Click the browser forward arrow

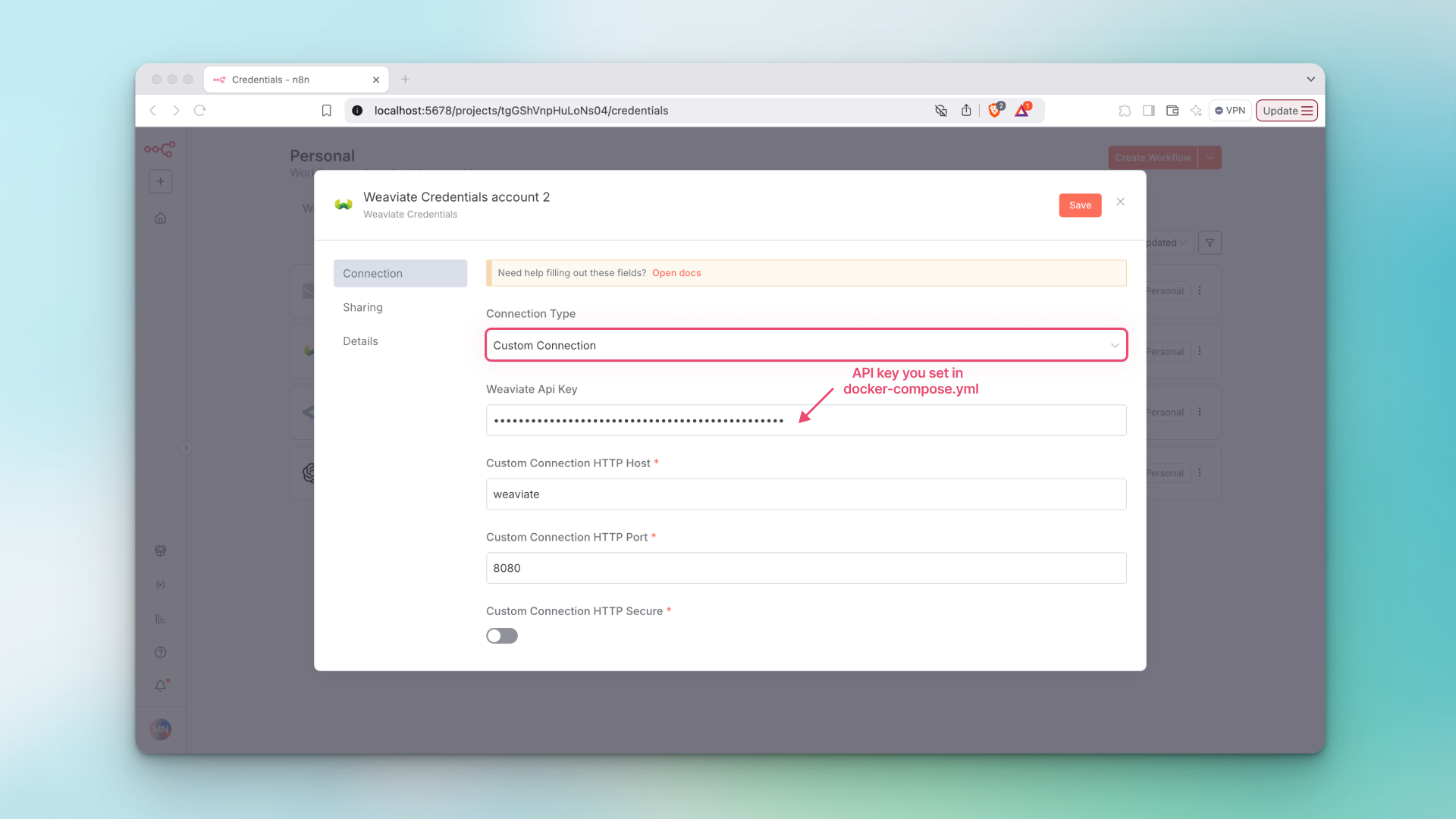pos(176,111)
